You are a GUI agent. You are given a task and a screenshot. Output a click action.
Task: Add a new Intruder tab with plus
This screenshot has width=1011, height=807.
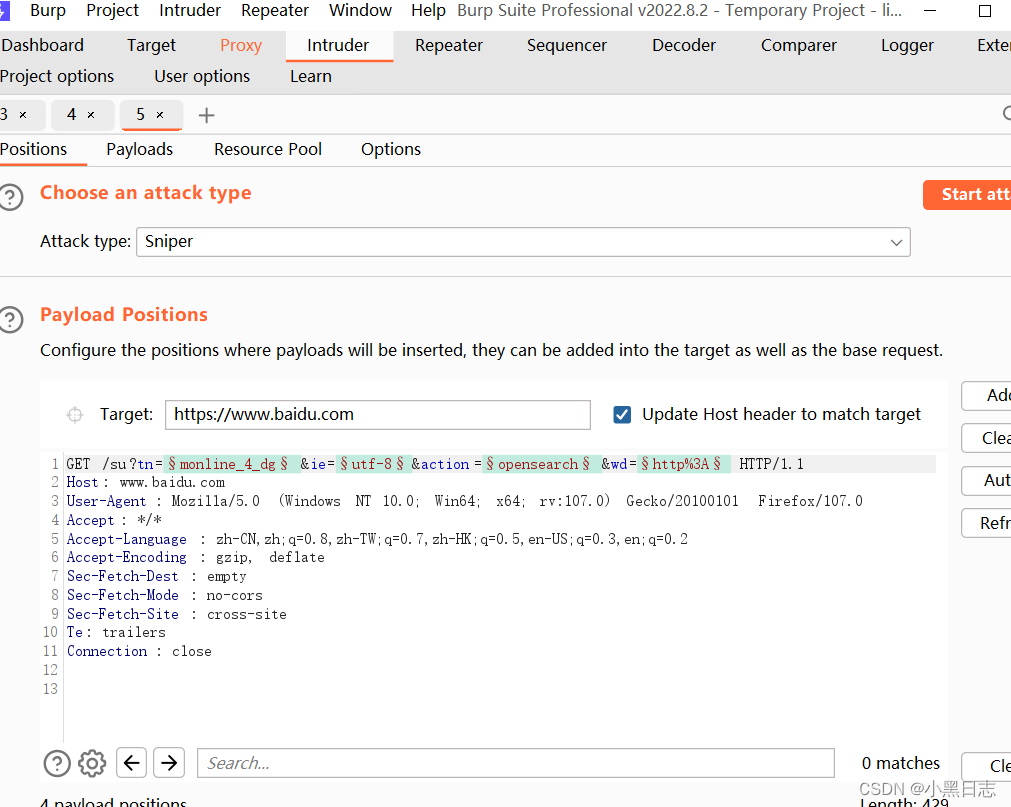206,115
